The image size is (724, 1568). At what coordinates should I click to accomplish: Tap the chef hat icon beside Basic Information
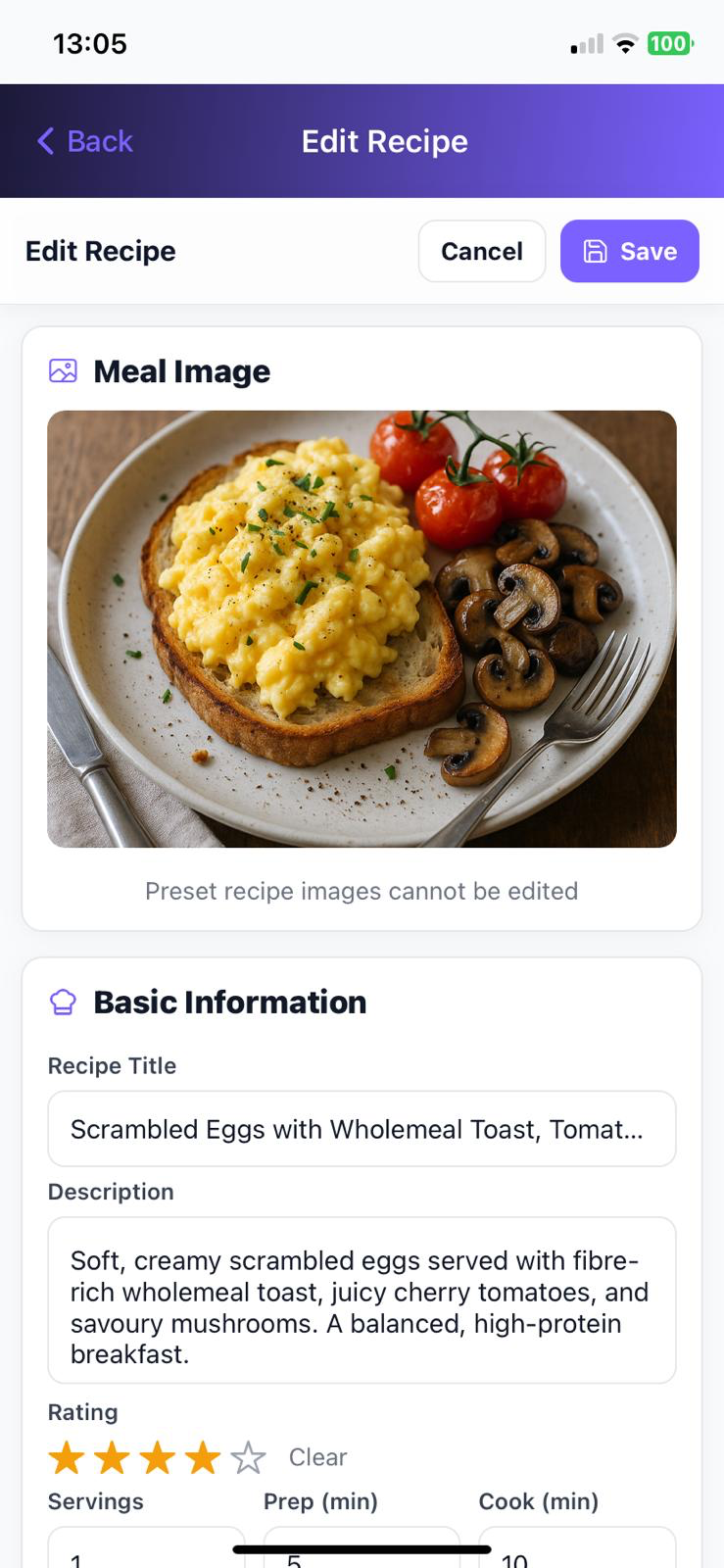(x=62, y=1002)
